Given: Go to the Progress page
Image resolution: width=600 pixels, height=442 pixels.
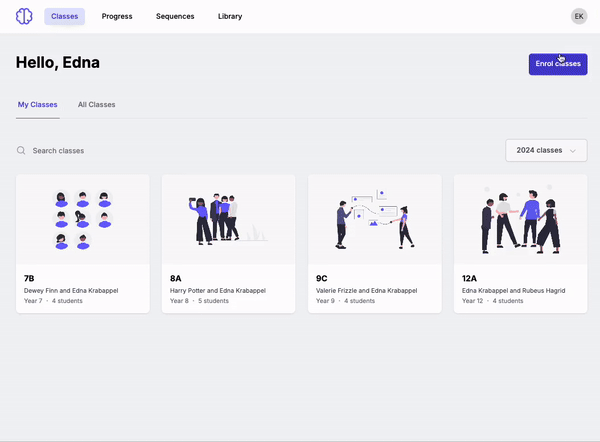Looking at the screenshot, I should (117, 17).
